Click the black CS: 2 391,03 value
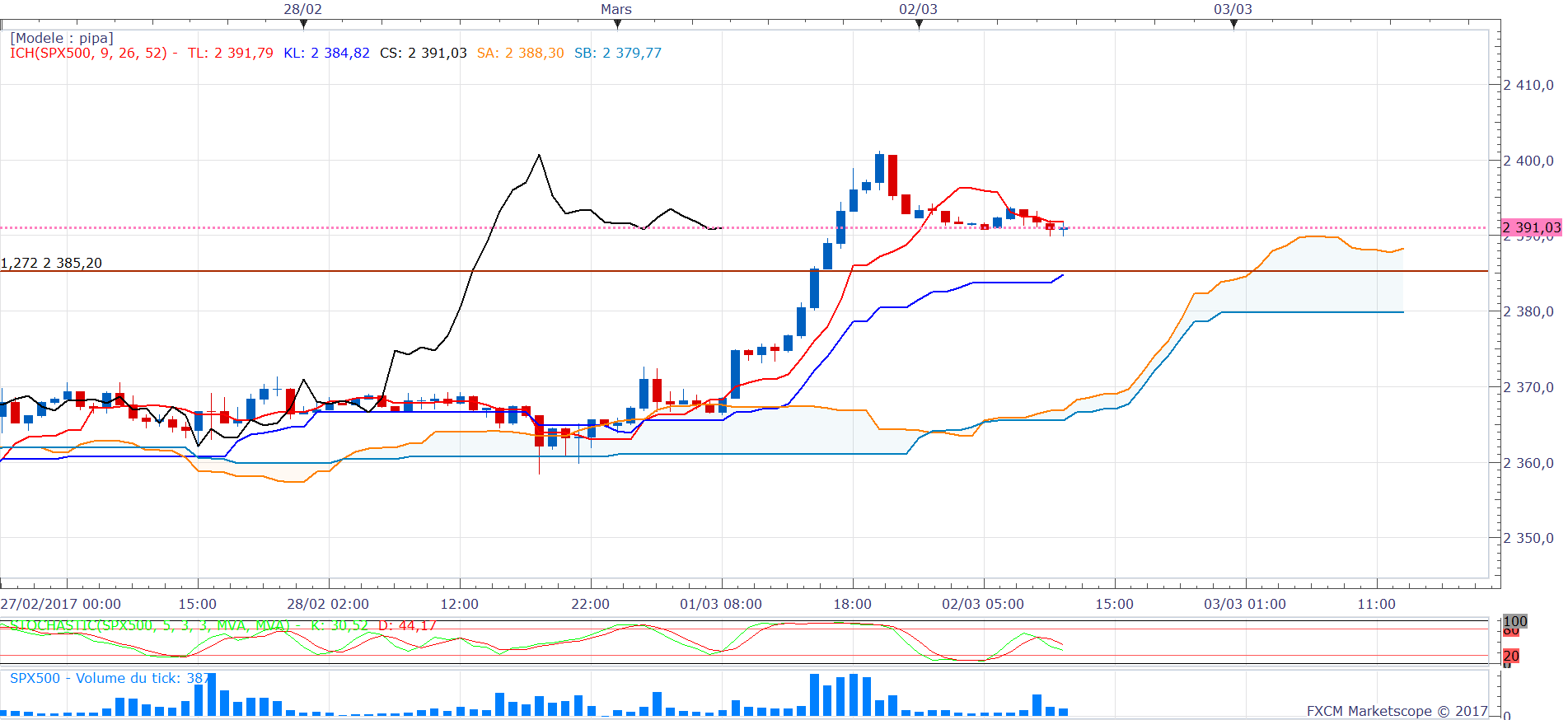Screen dimensions: 1568x720 point(423,53)
